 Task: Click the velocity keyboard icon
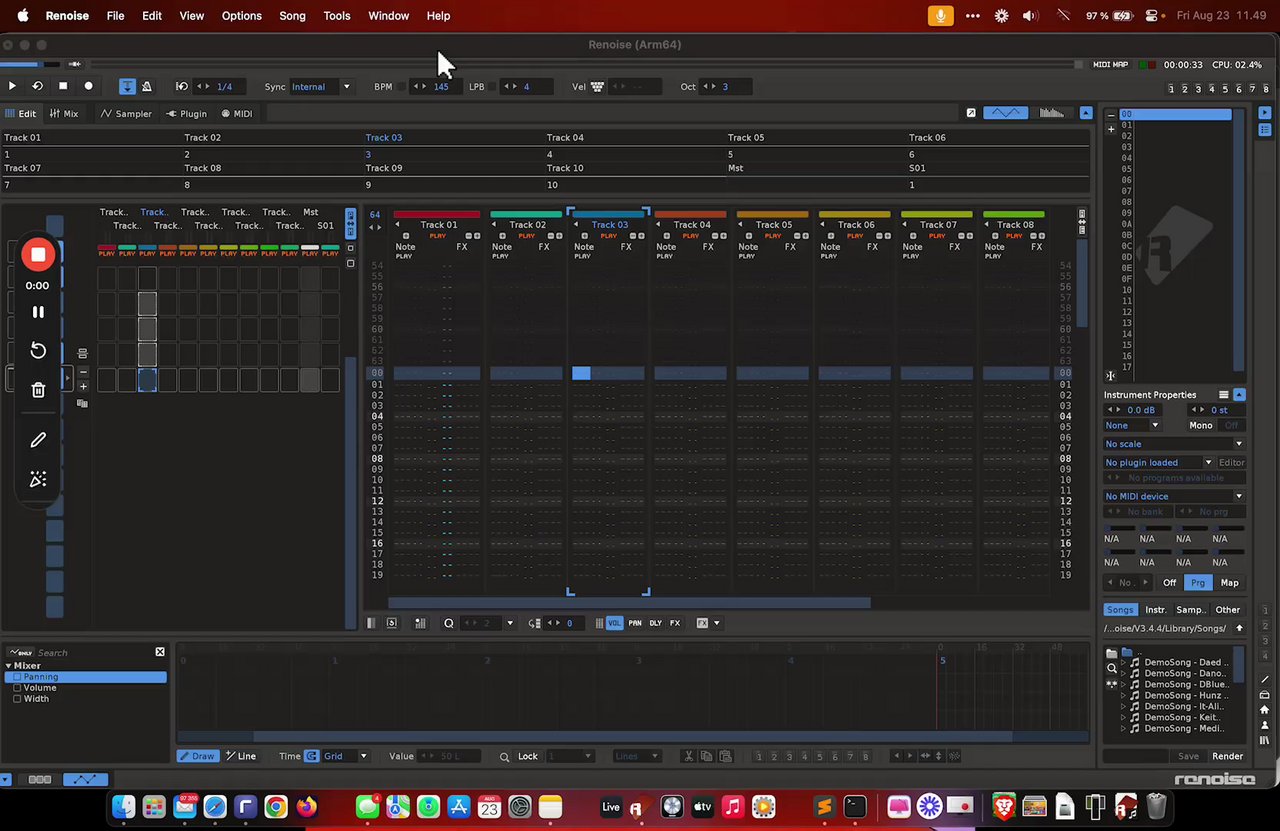(x=597, y=86)
